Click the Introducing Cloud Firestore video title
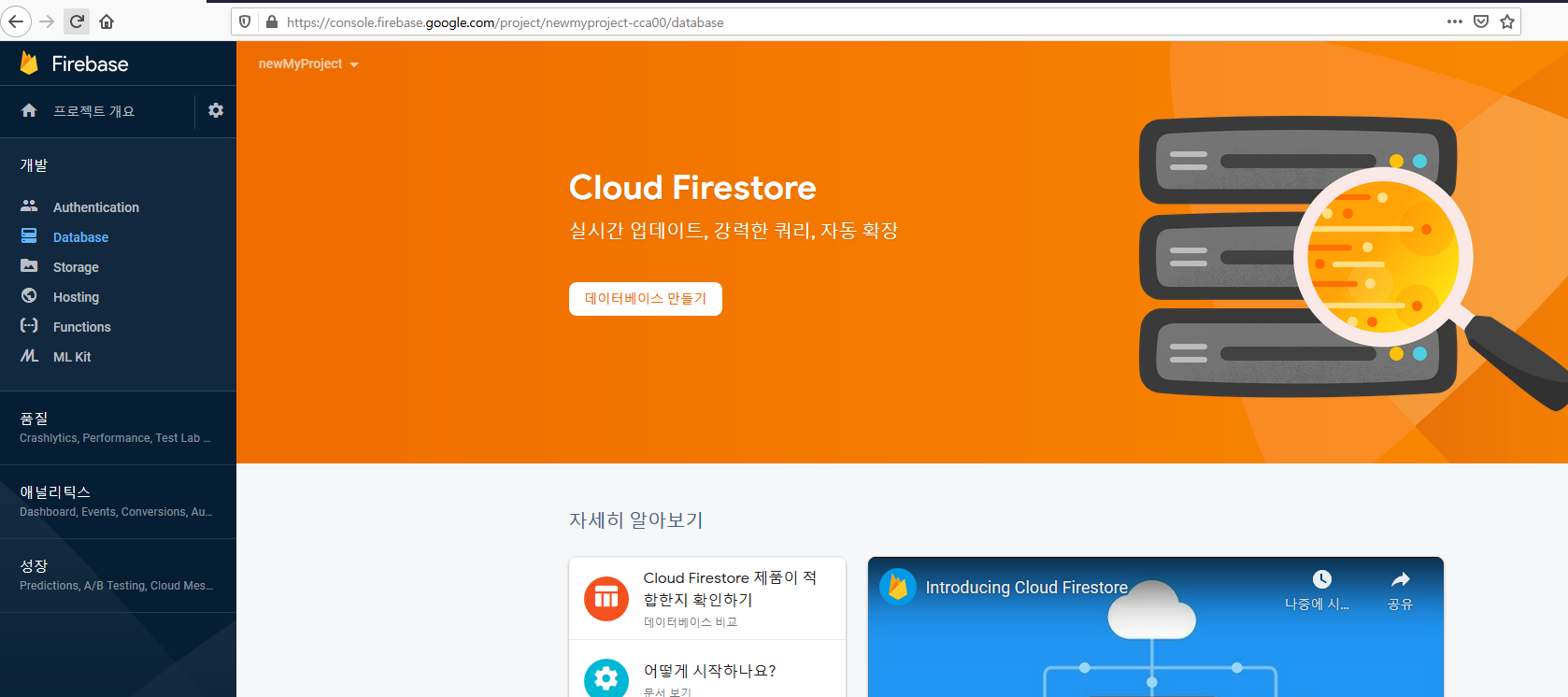This screenshot has width=1568, height=697. pyautogui.click(x=1027, y=588)
